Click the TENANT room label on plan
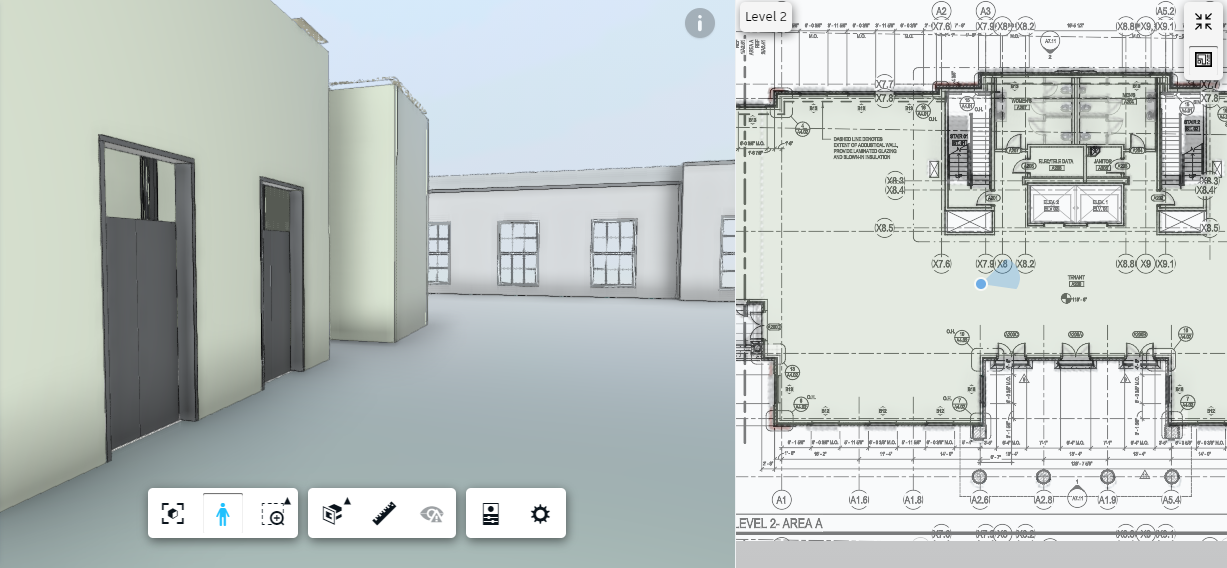Image resolution: width=1227 pixels, height=568 pixels. click(x=1076, y=278)
